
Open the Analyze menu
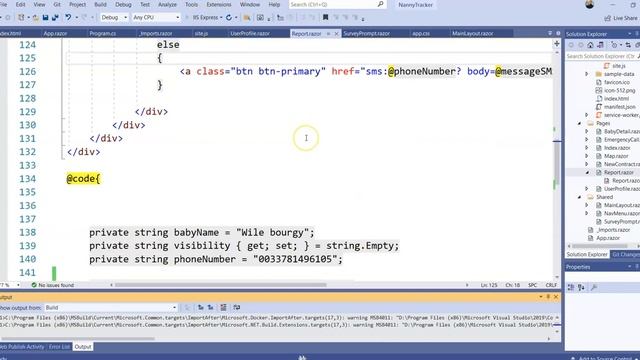tap(167, 4)
